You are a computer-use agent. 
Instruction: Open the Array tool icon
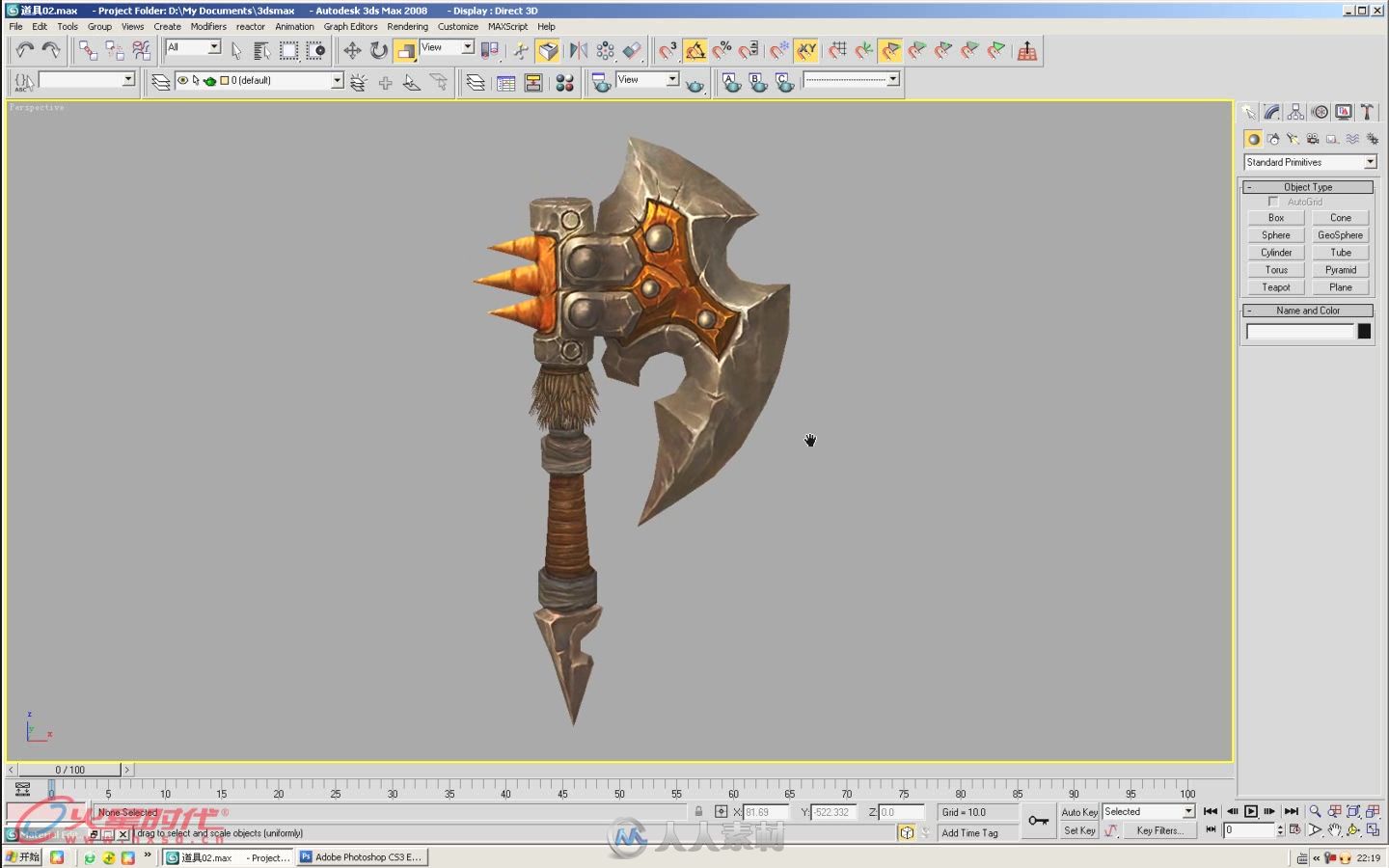point(606,50)
